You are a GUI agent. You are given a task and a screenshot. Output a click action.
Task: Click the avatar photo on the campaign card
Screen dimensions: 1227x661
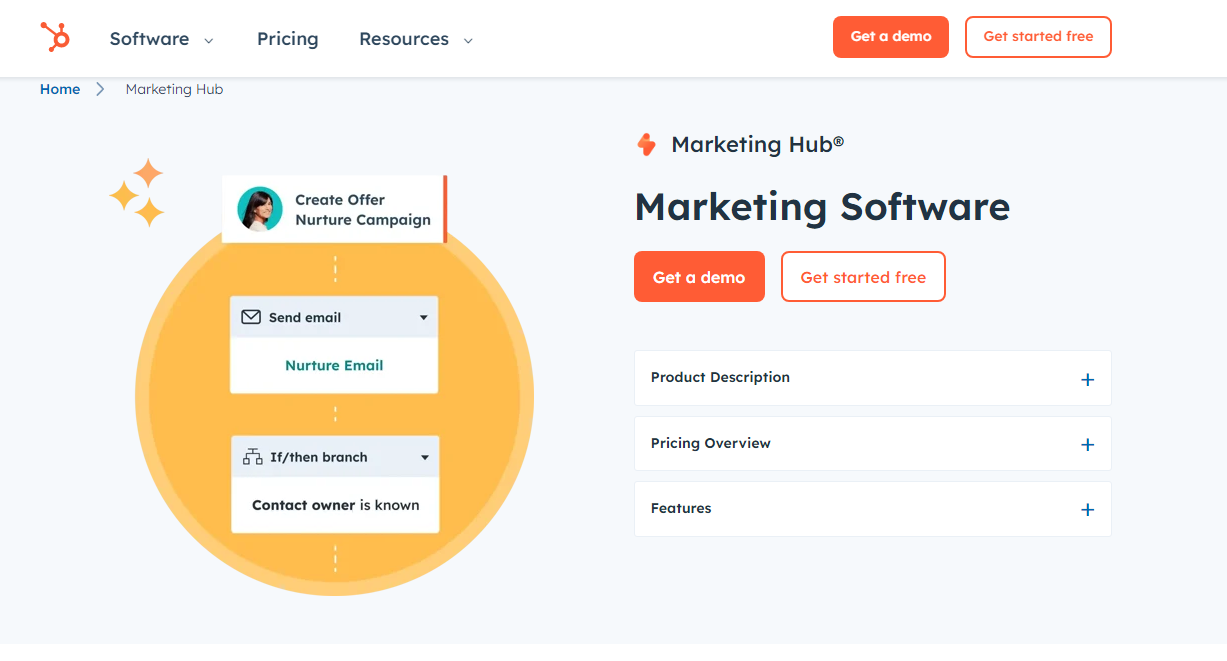(260, 209)
